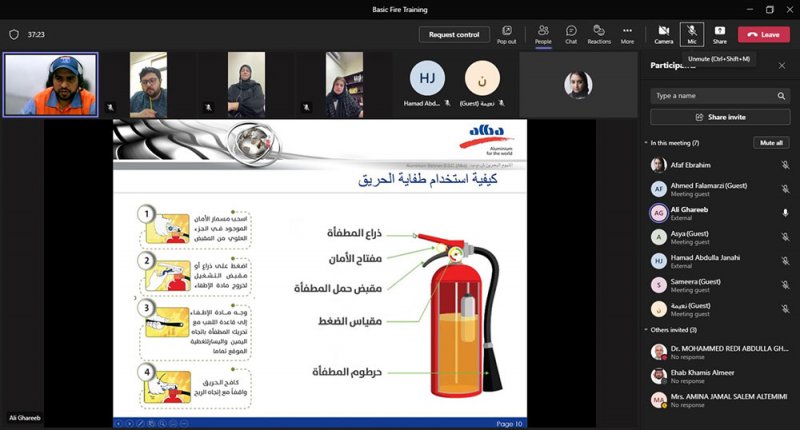The image size is (800, 430).
Task: Open the Pop out option
Action: [x=506, y=35]
